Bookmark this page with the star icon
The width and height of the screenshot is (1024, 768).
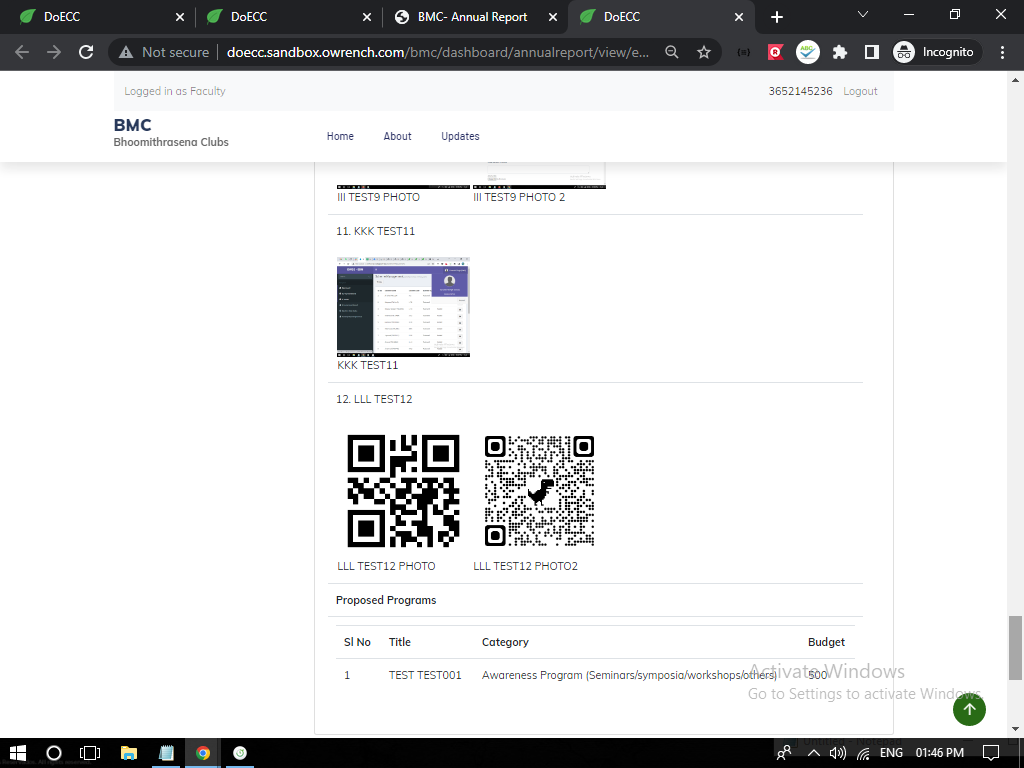(704, 52)
